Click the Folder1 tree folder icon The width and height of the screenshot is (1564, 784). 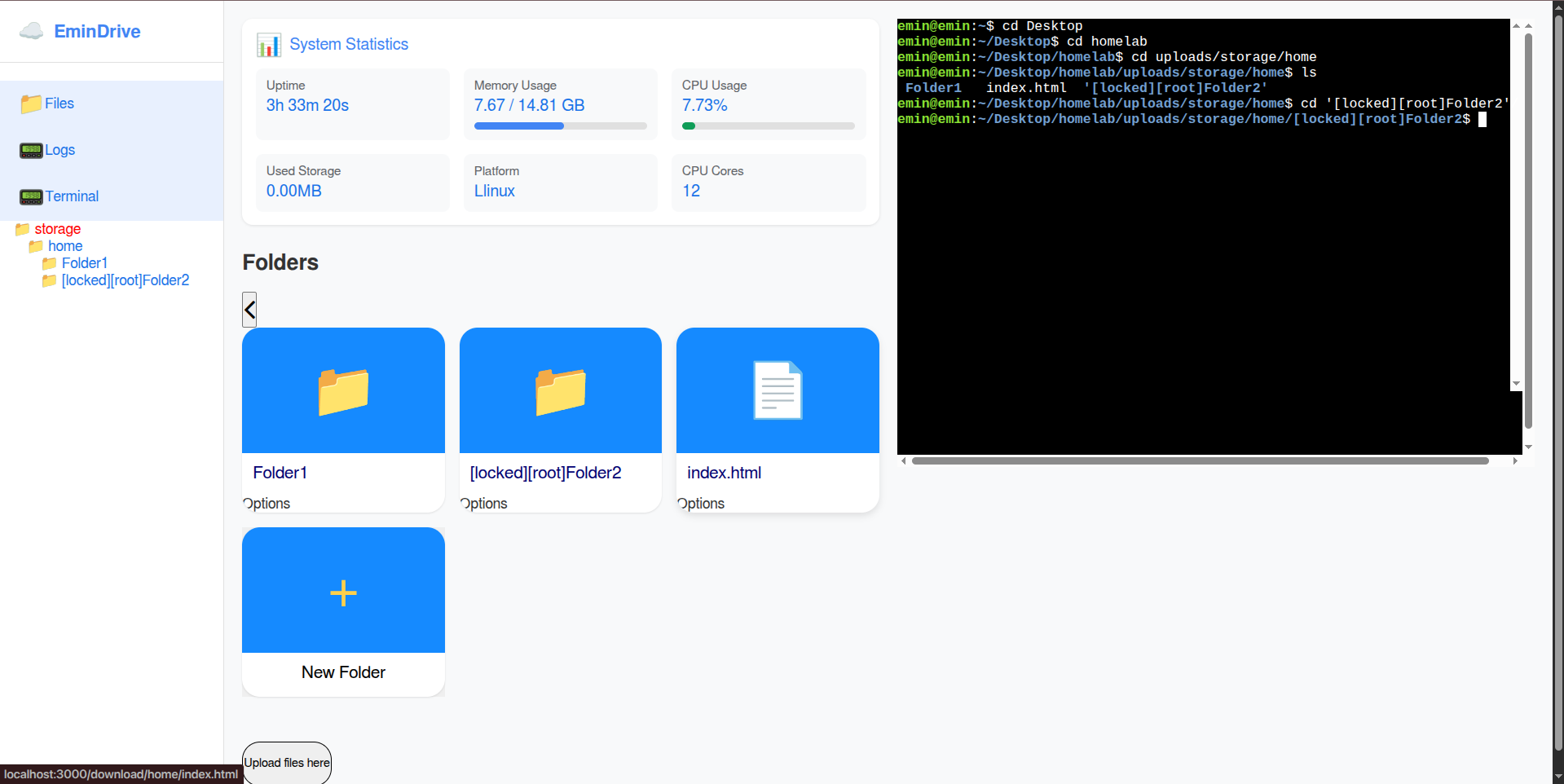pyautogui.click(x=50, y=263)
